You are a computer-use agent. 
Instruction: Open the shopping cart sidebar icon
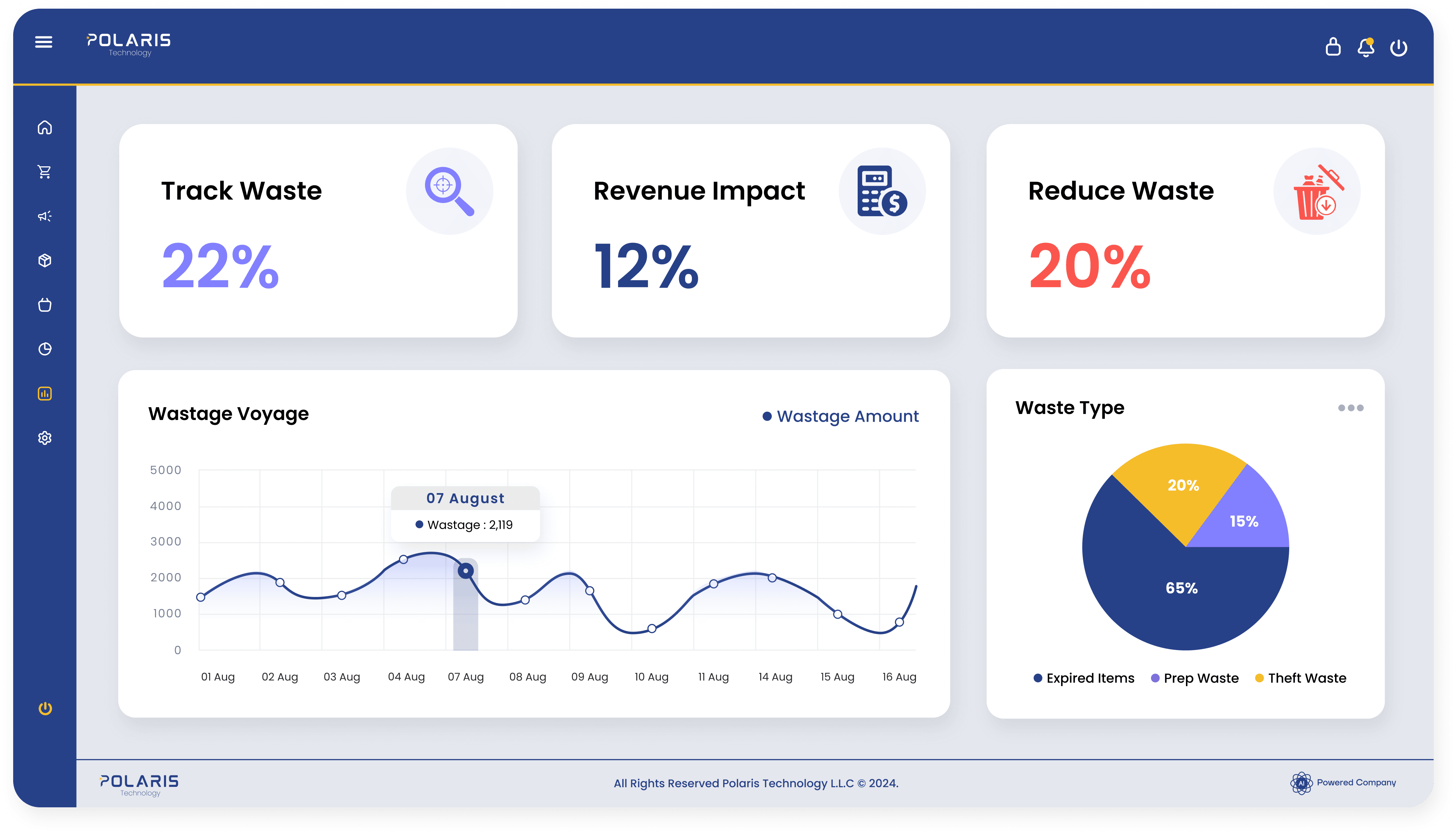[45, 172]
